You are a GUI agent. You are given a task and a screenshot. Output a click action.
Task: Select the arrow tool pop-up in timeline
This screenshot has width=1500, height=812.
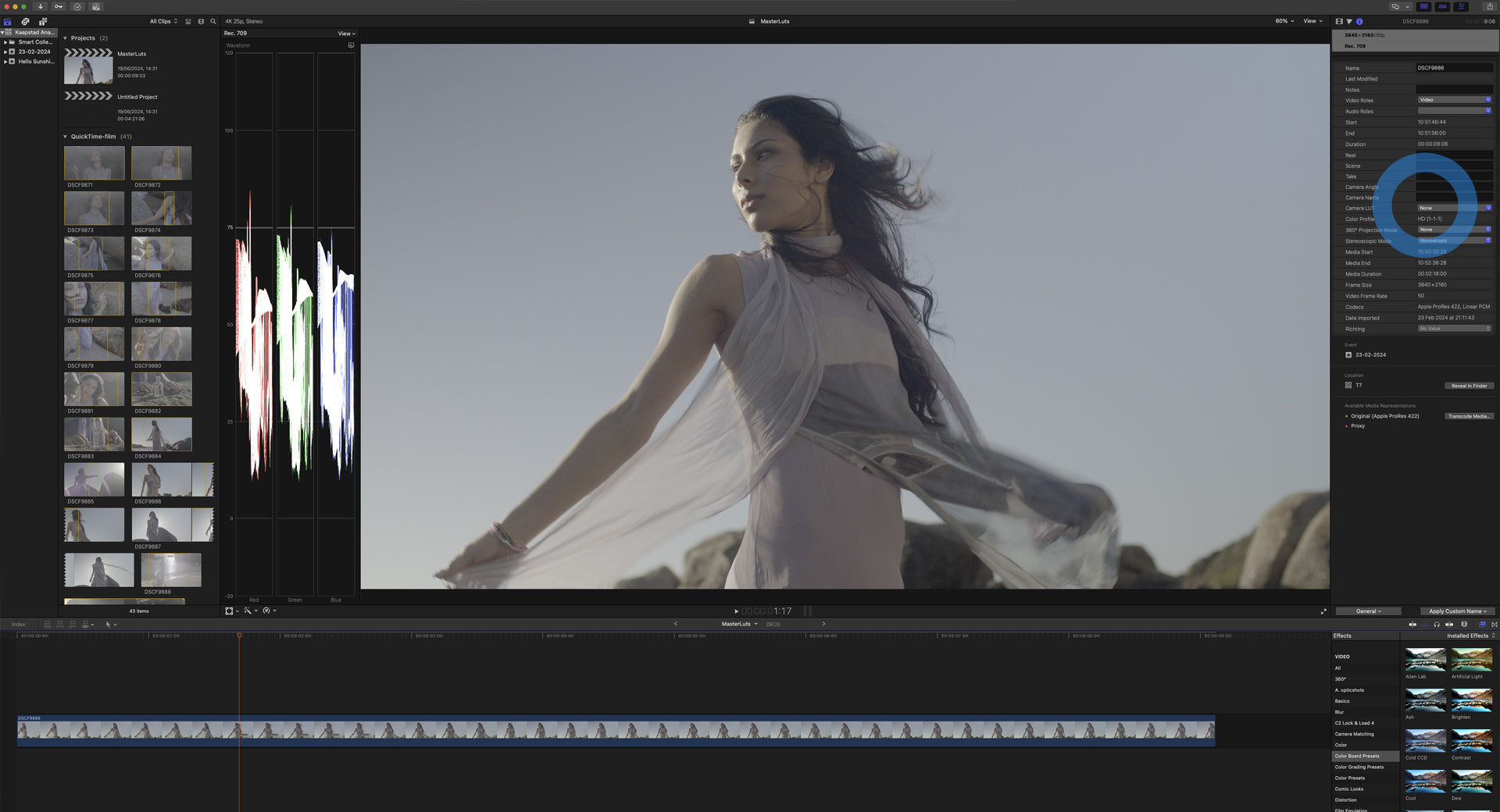pos(110,624)
